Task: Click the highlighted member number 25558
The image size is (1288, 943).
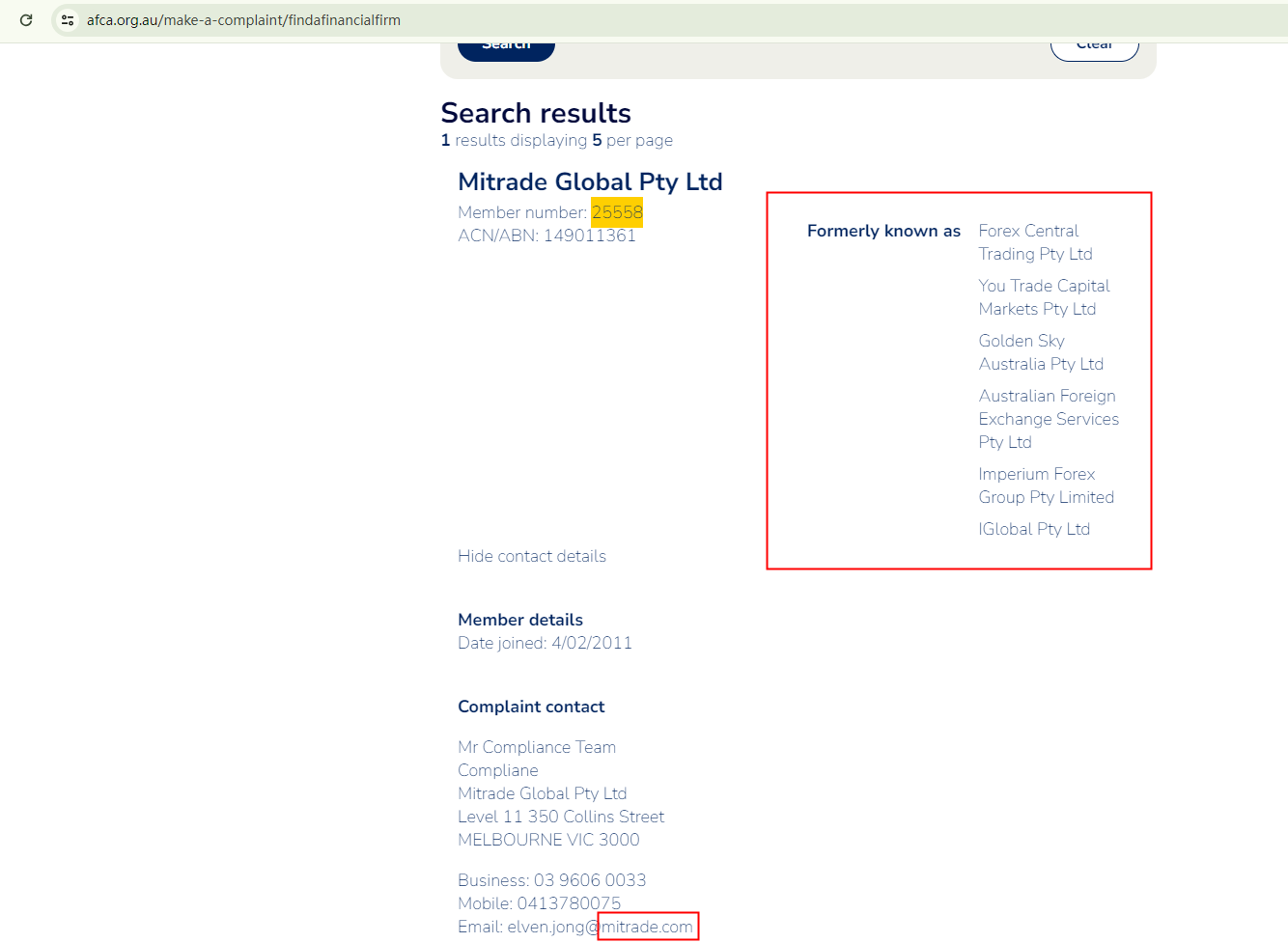Action: [617, 212]
